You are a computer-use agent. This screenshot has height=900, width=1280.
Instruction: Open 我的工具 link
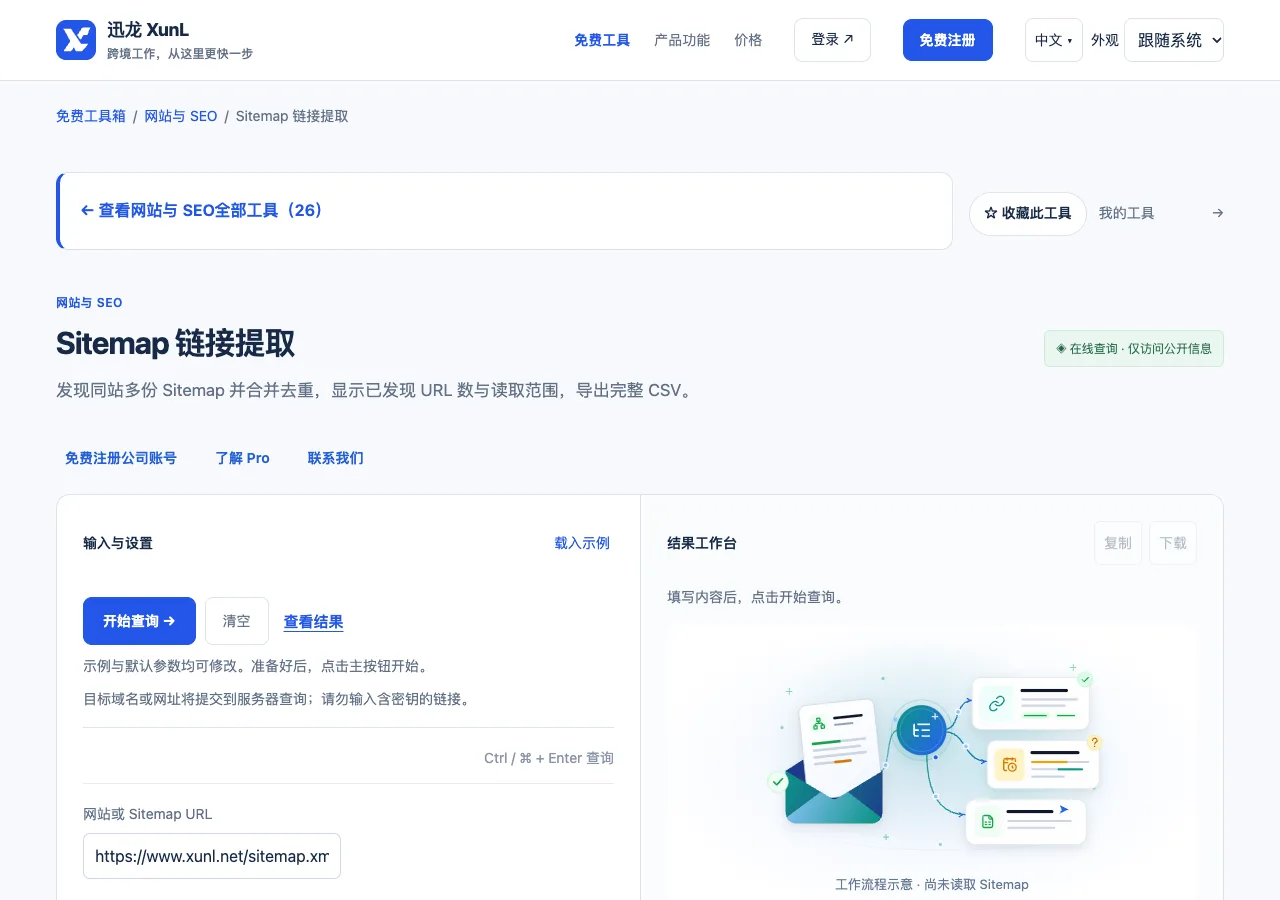click(1127, 213)
